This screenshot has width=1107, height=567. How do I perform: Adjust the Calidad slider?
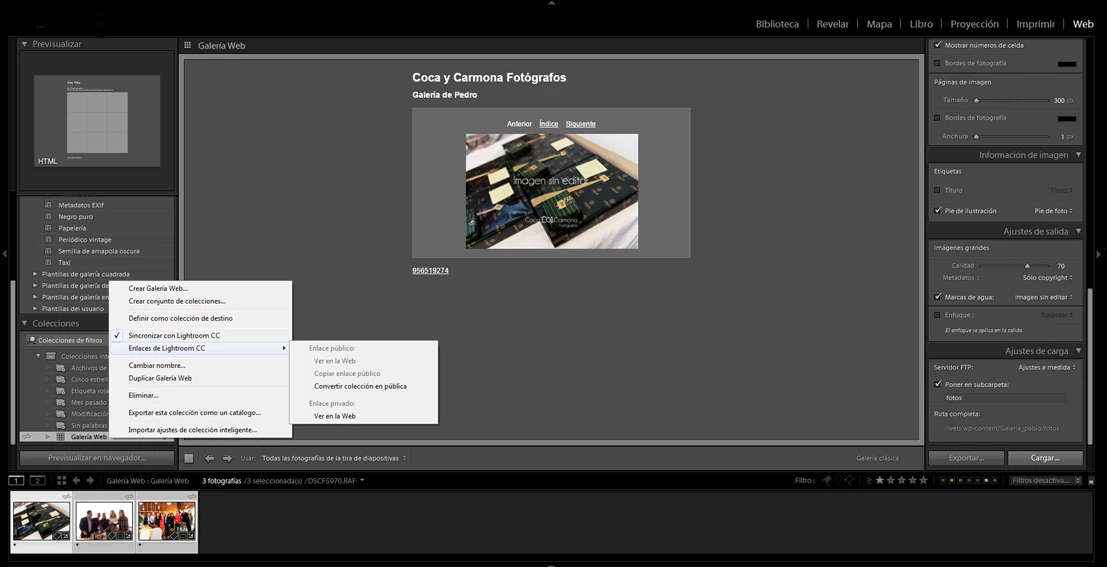point(1027,266)
